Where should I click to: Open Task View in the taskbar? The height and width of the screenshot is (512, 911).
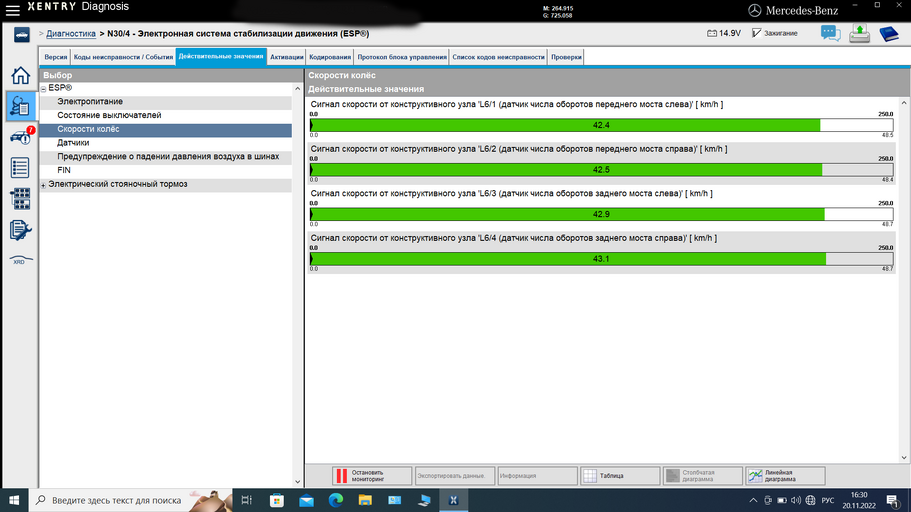pyautogui.click(x=246, y=500)
